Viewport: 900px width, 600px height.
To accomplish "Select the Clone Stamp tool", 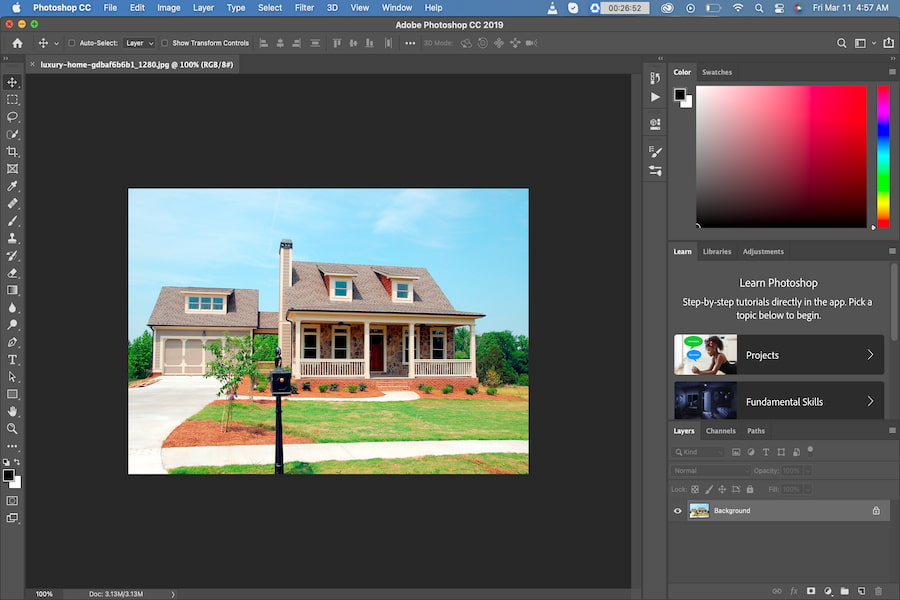I will [x=12, y=238].
